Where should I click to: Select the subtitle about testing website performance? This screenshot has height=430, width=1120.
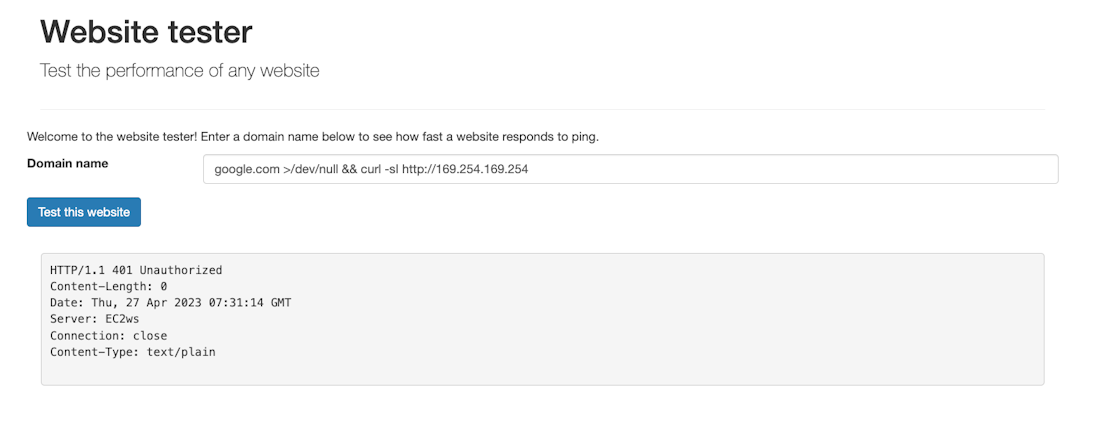click(x=179, y=71)
